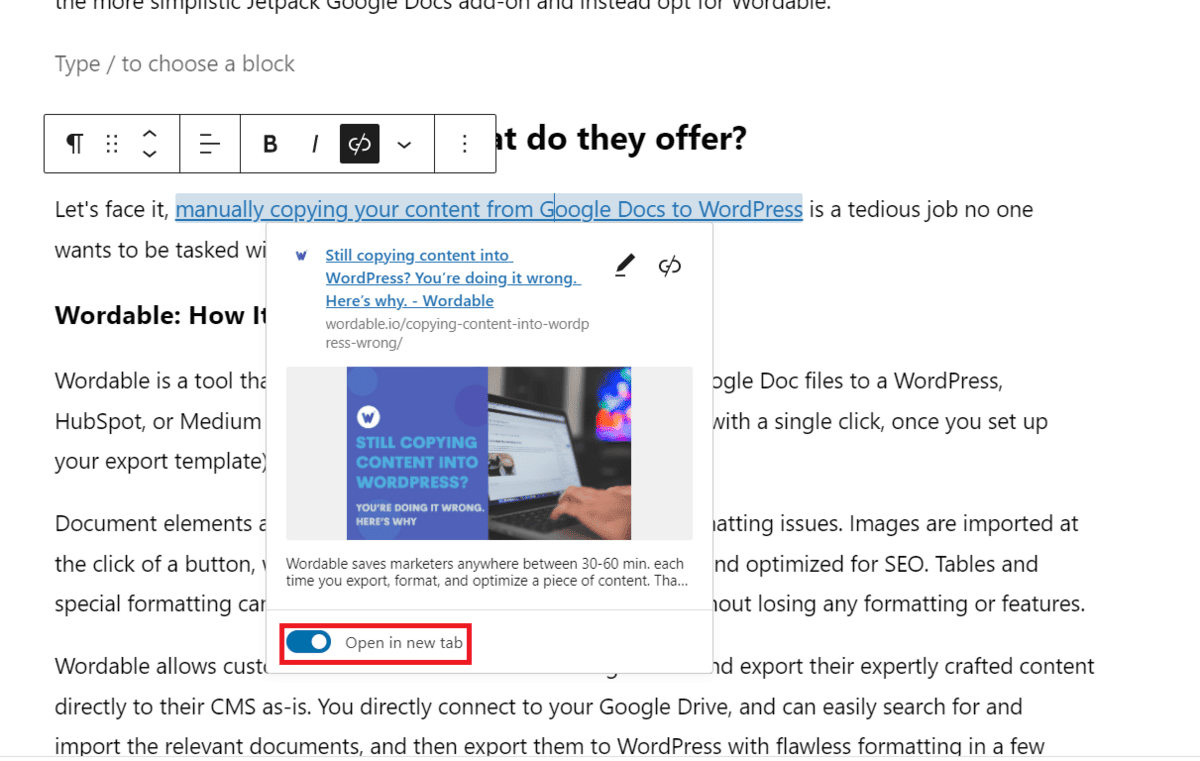Move the block up with the up arrow
The image size is (1200, 761).
point(148,133)
